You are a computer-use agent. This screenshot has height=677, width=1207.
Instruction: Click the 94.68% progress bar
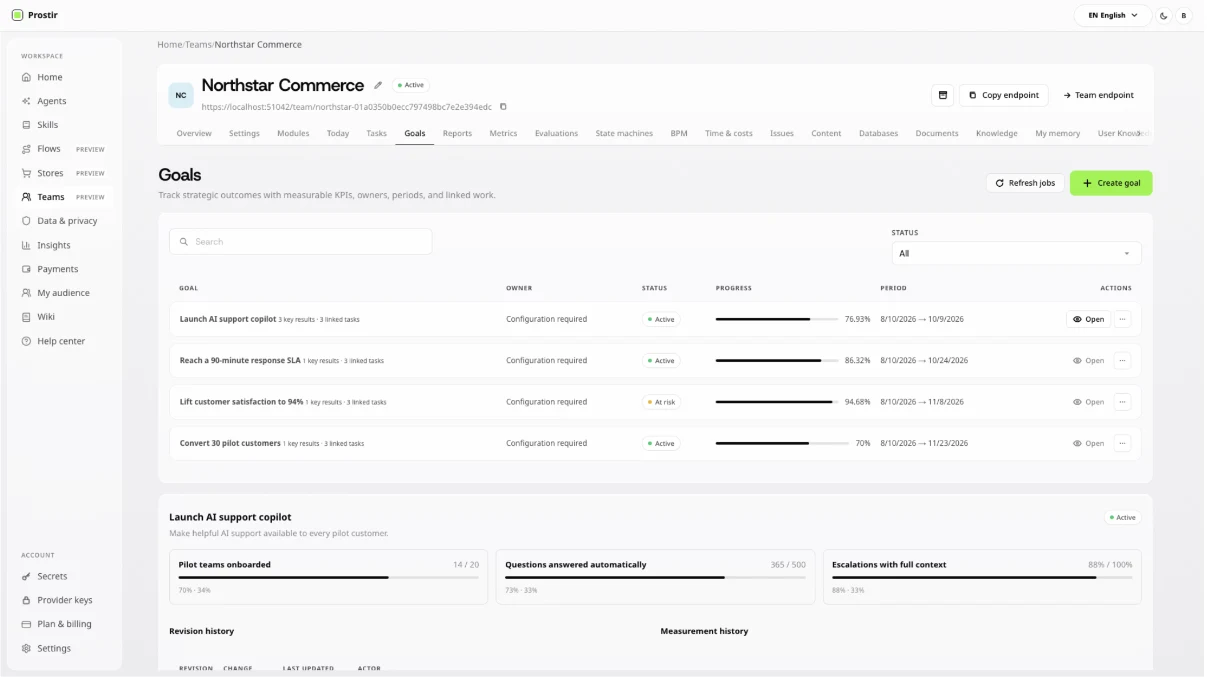click(777, 402)
